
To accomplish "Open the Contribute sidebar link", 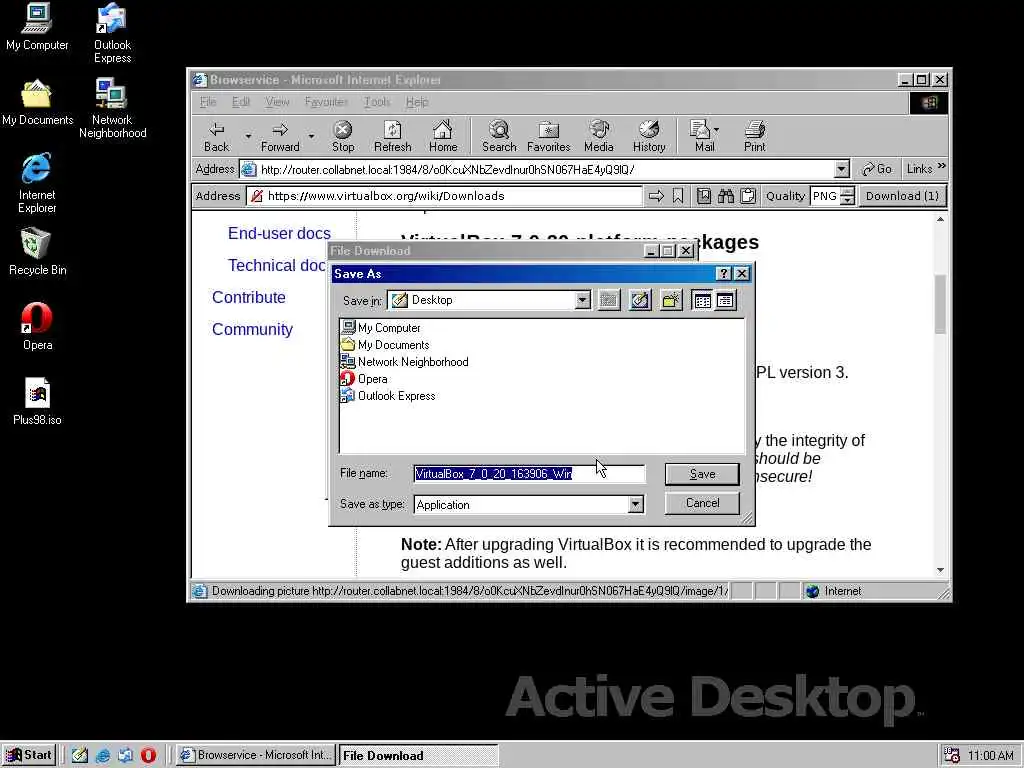I will click(x=249, y=297).
